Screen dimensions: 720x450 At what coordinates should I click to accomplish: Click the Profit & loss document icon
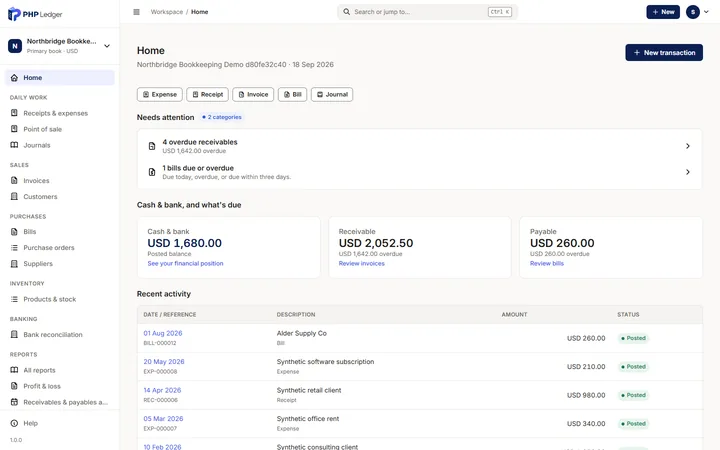point(14,386)
